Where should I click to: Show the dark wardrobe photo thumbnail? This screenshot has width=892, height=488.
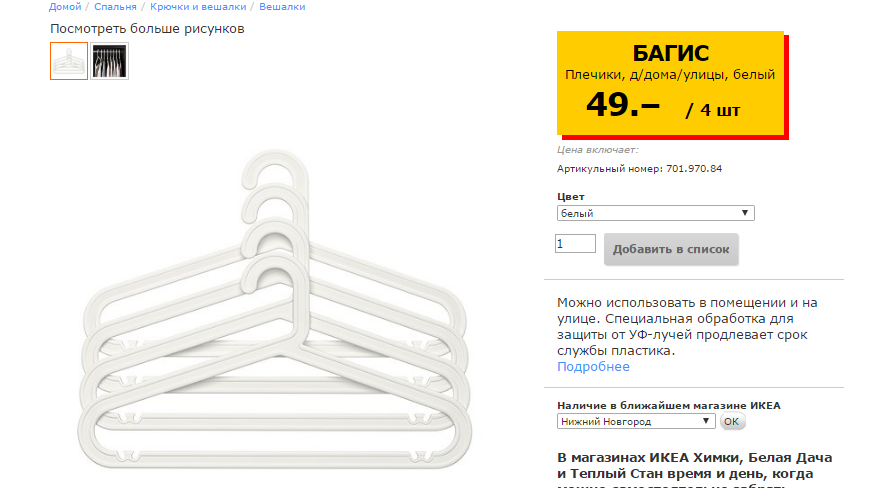click(x=109, y=61)
